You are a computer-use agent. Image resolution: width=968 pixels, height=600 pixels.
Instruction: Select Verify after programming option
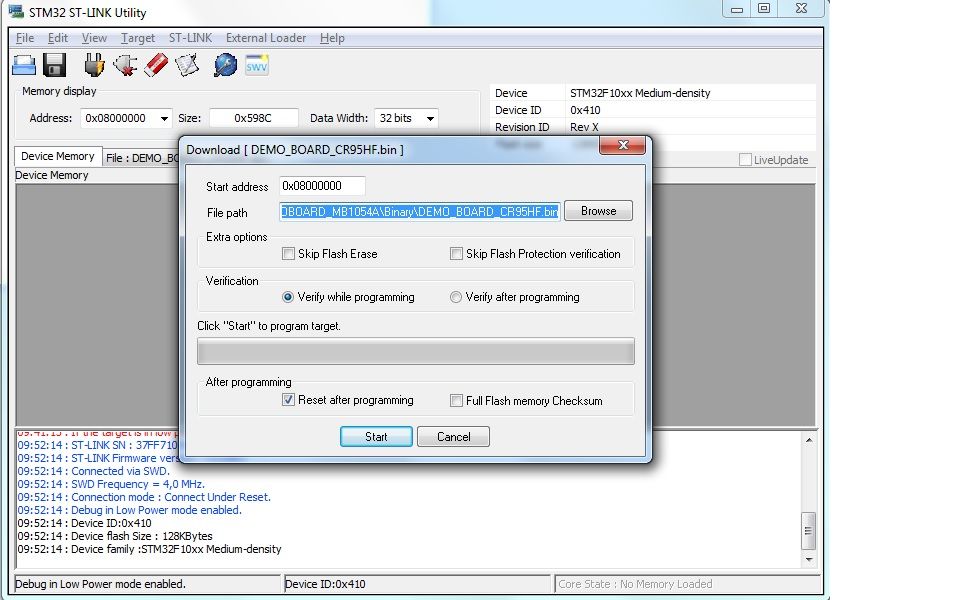(456, 297)
